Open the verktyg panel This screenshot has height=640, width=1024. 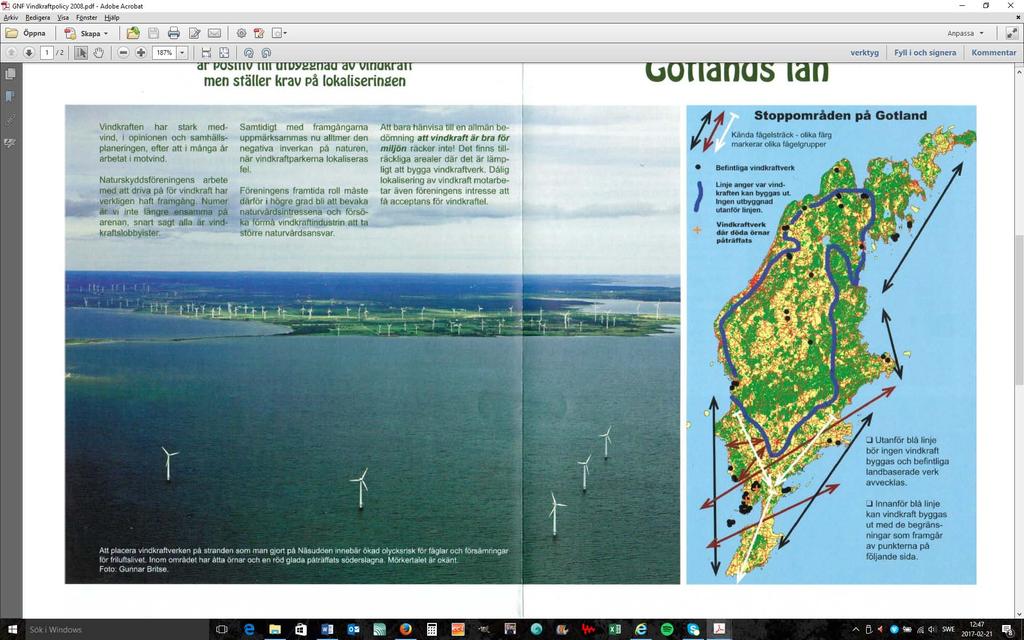coord(865,52)
